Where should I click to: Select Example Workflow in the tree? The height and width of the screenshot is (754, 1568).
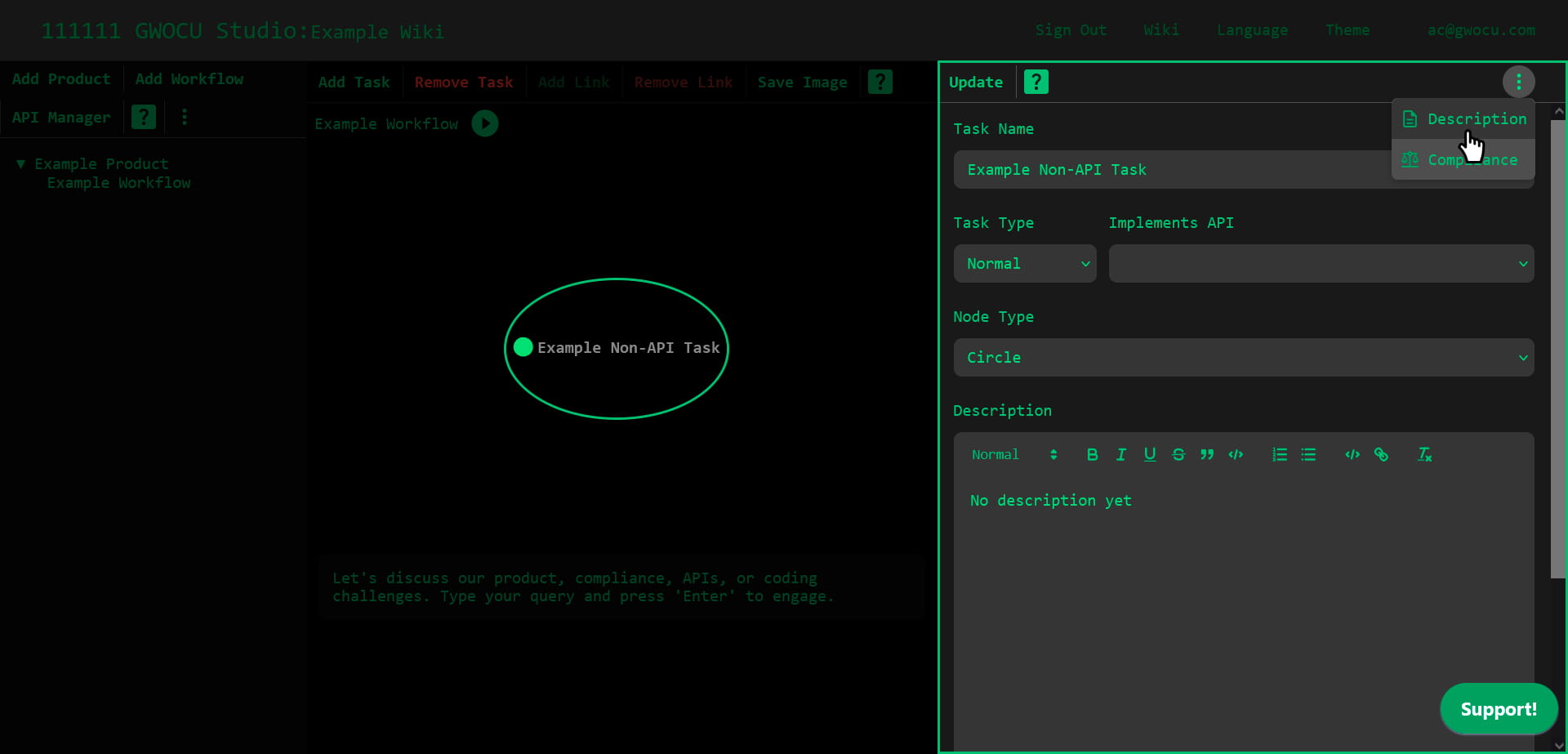[118, 183]
